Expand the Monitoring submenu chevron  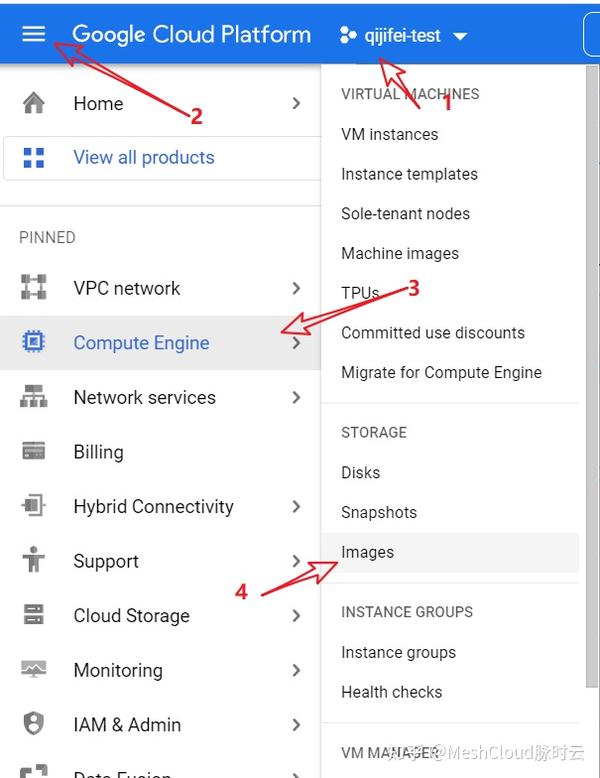(x=296, y=670)
